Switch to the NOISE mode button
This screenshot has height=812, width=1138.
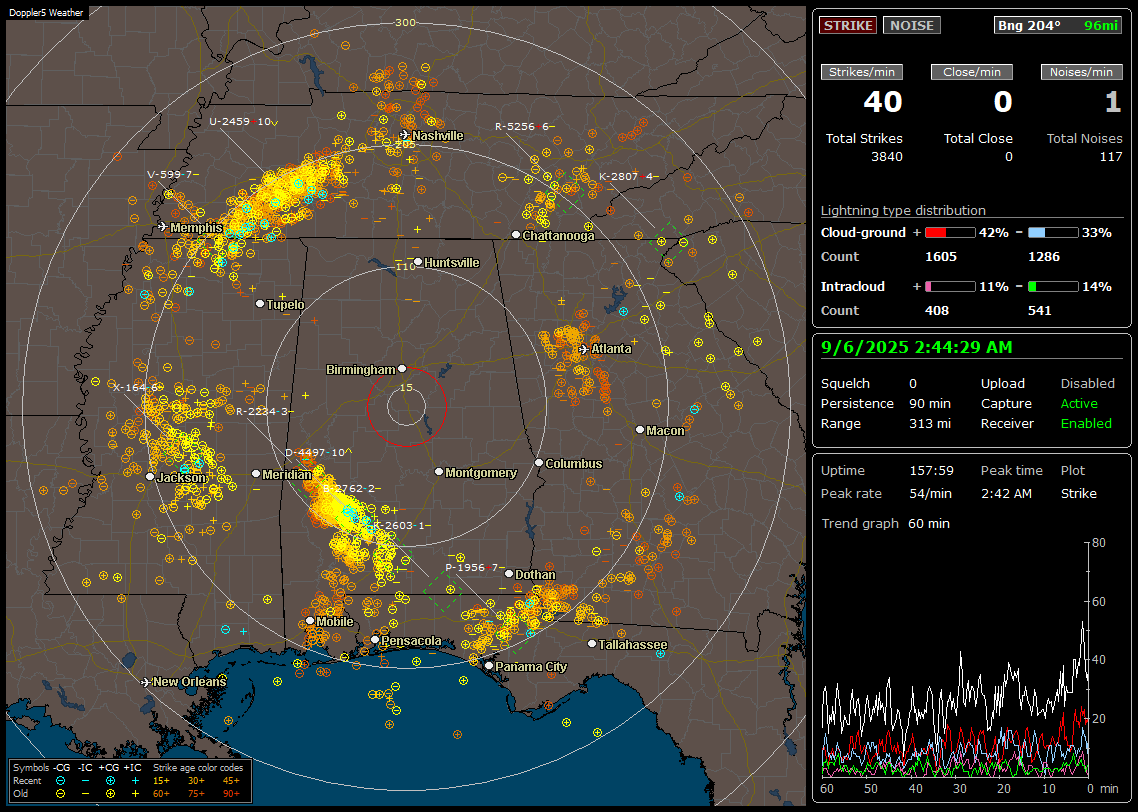click(912, 25)
